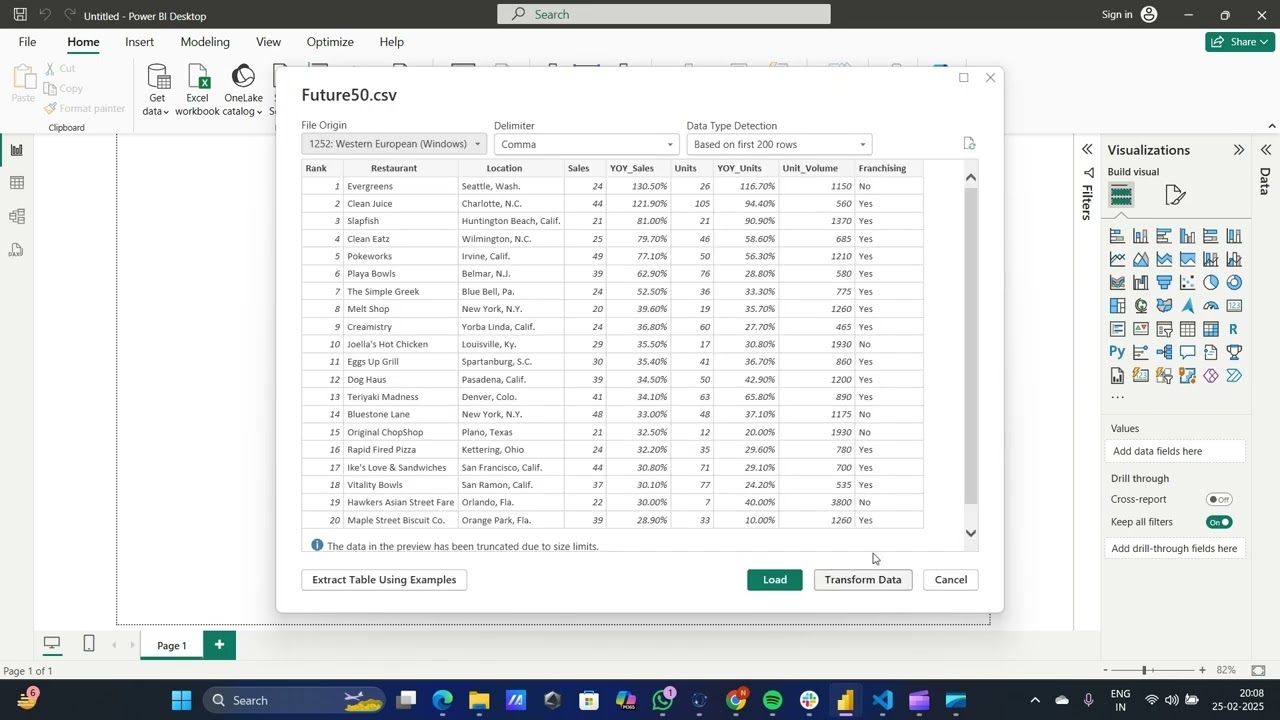The width and height of the screenshot is (1280, 720).
Task: Choose the Scatter chart visual
Action: coord(1187,283)
